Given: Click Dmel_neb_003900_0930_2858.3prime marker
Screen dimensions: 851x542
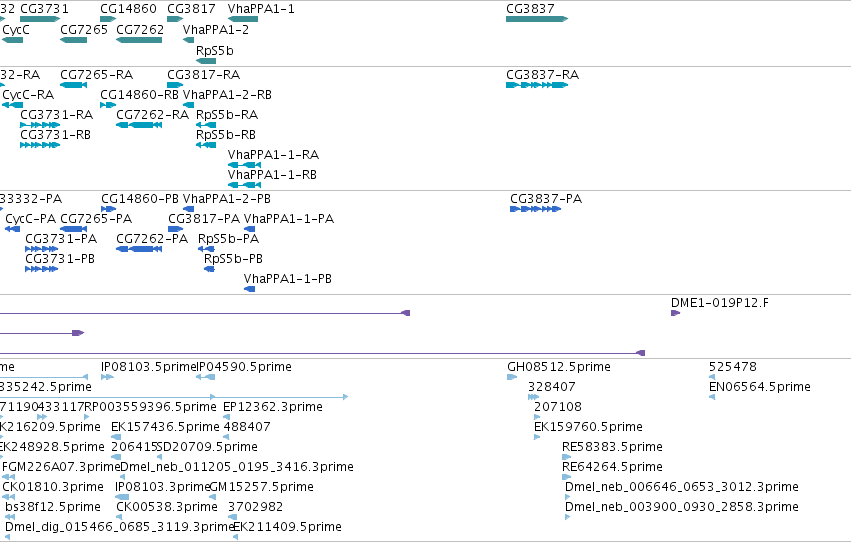Looking at the screenshot, I should coord(568,518).
